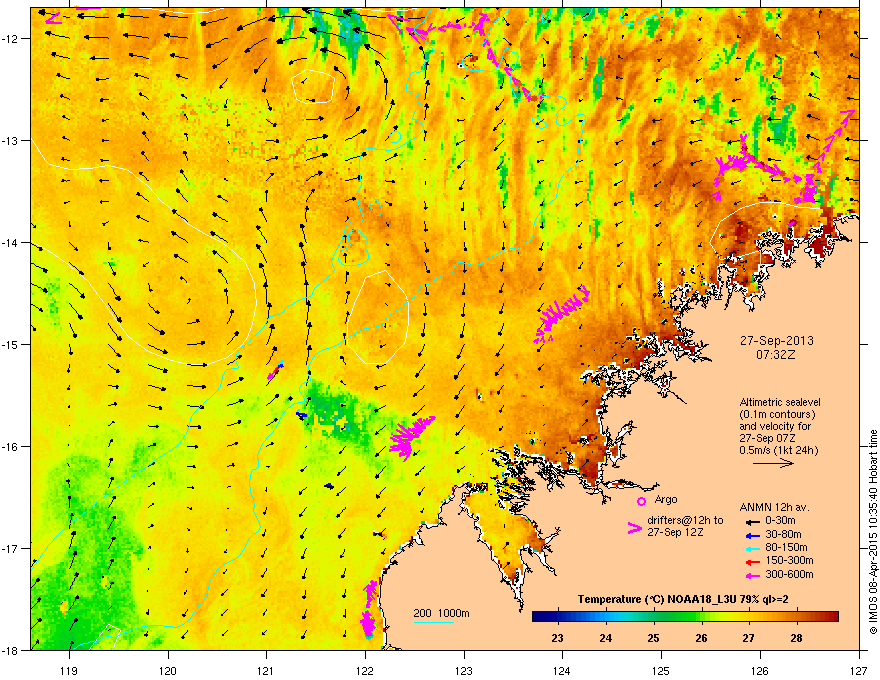Click the longitude axis label 127
The image size is (880, 680).
pos(859,671)
